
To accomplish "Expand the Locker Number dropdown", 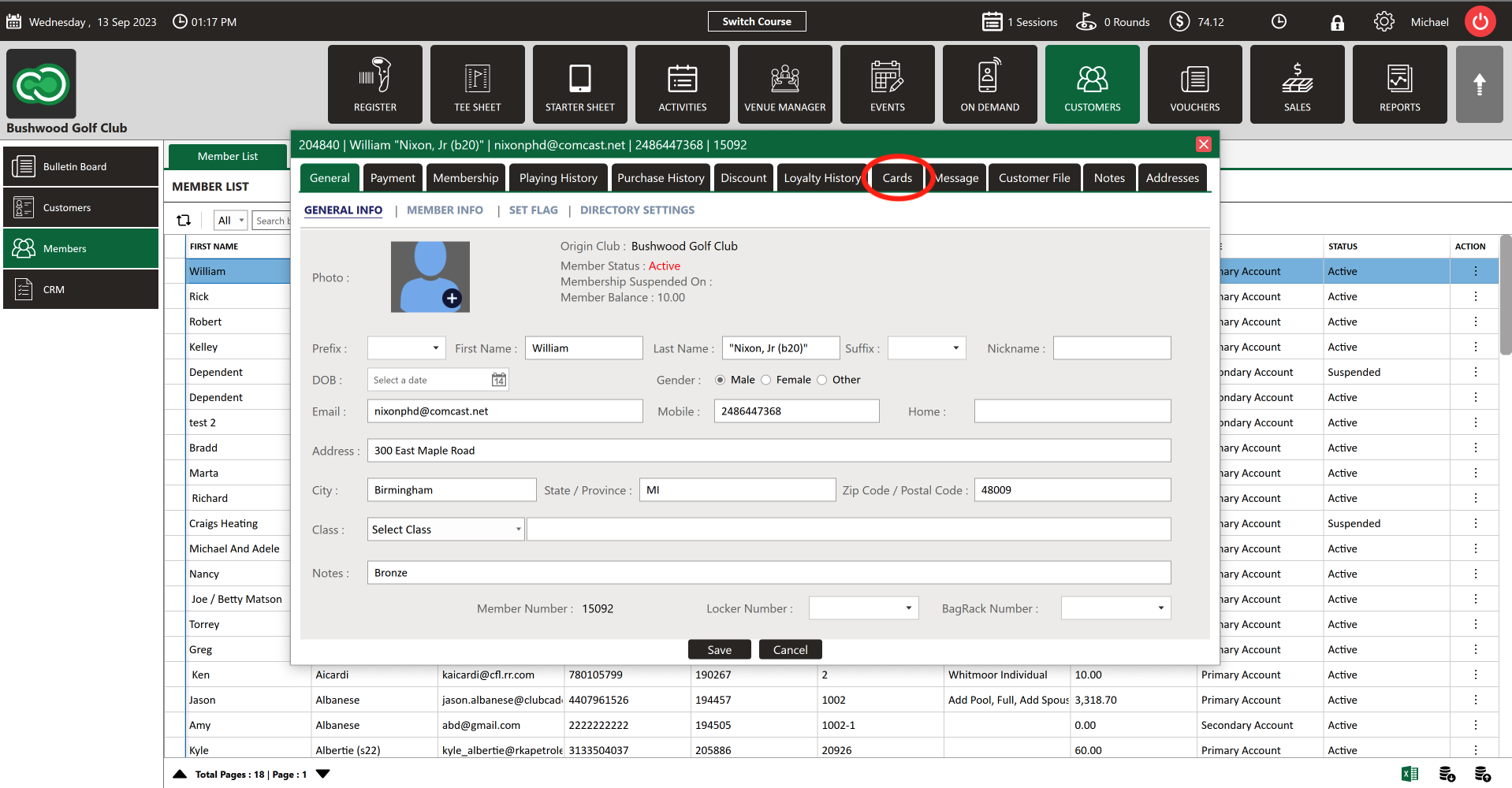I will click(863, 608).
